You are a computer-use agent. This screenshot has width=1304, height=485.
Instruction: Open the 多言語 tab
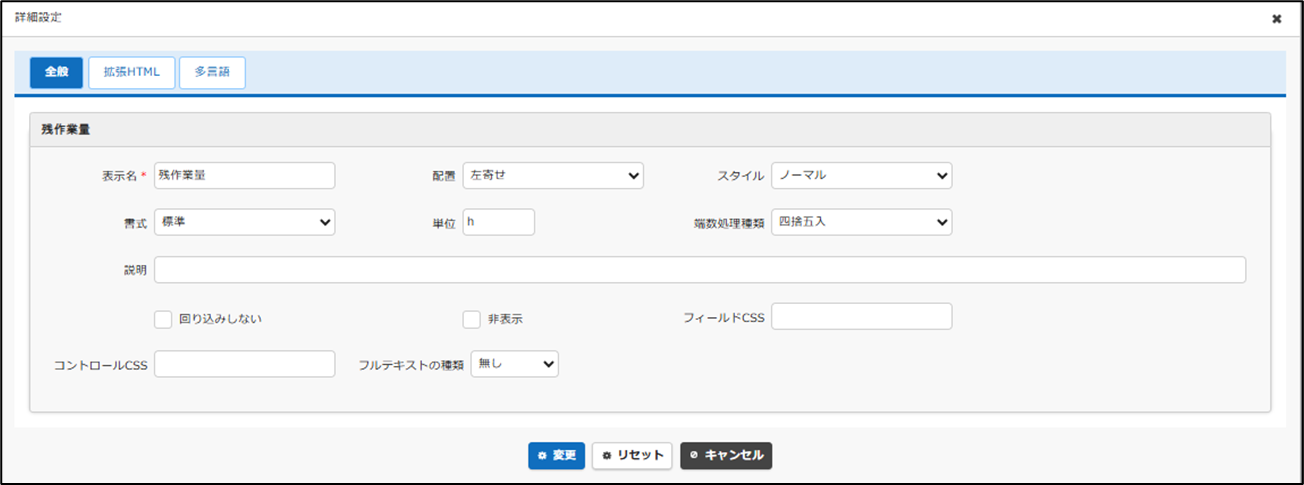[x=212, y=72]
